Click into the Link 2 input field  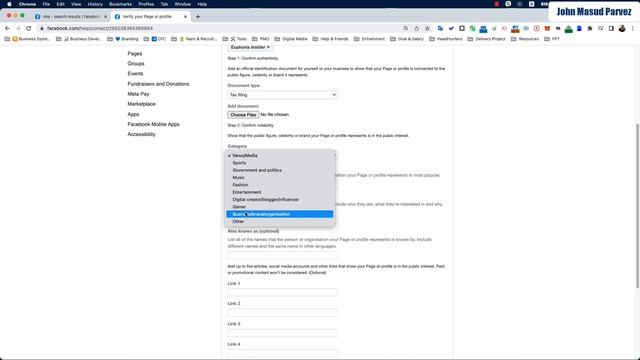[282, 313]
